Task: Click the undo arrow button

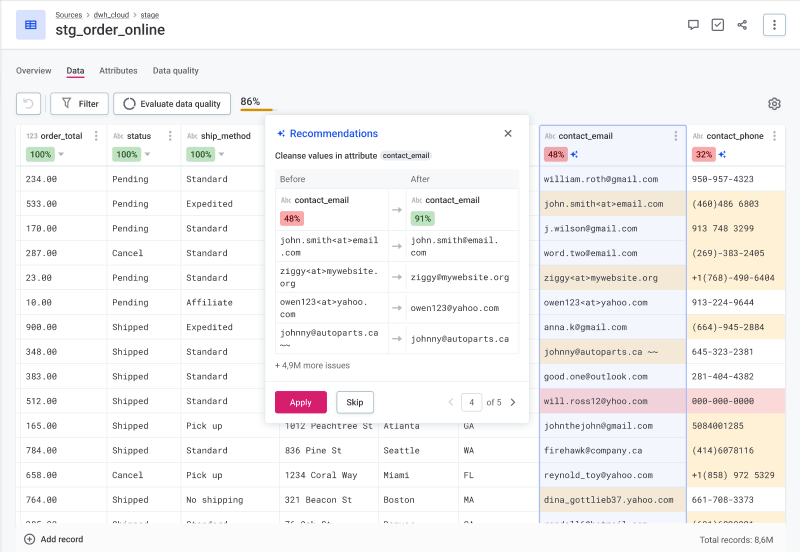Action: tap(29, 103)
